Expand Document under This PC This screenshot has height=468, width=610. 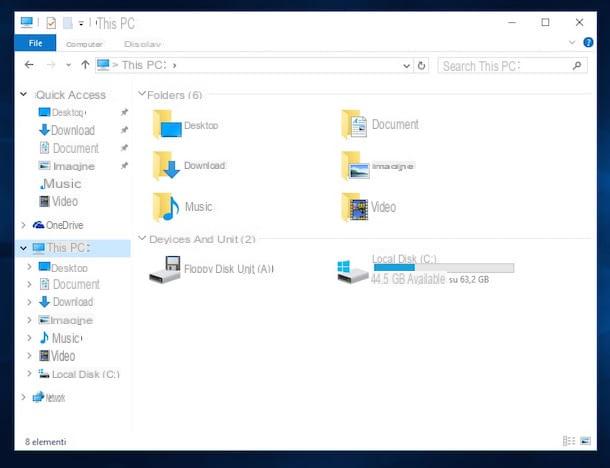click(30, 284)
